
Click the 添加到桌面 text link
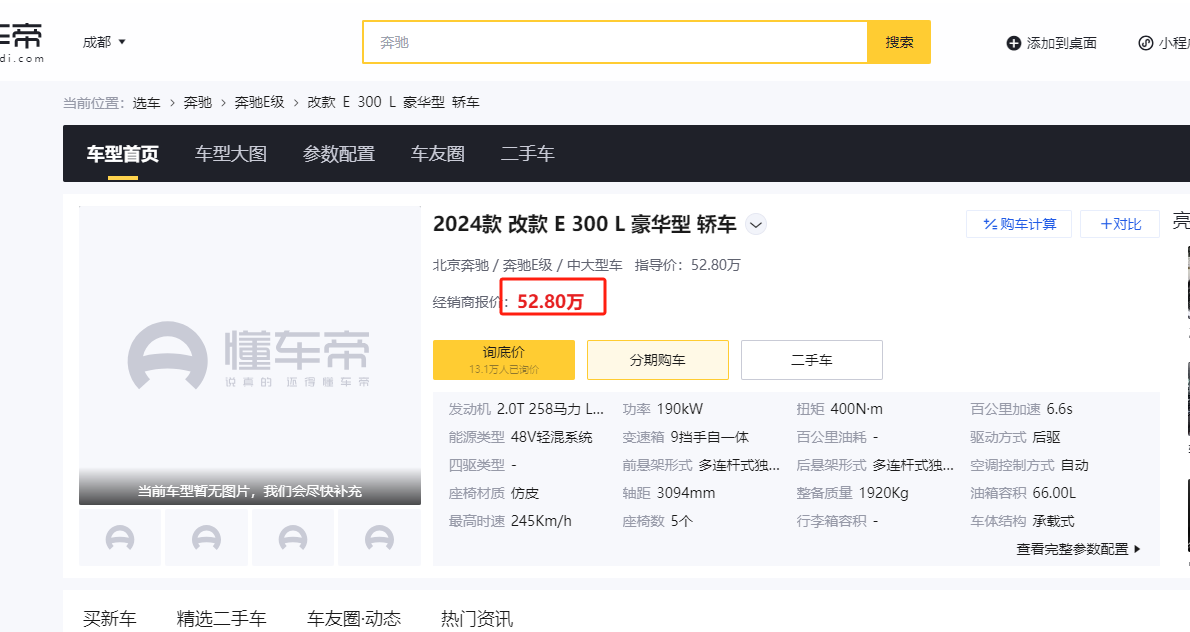pos(1062,43)
